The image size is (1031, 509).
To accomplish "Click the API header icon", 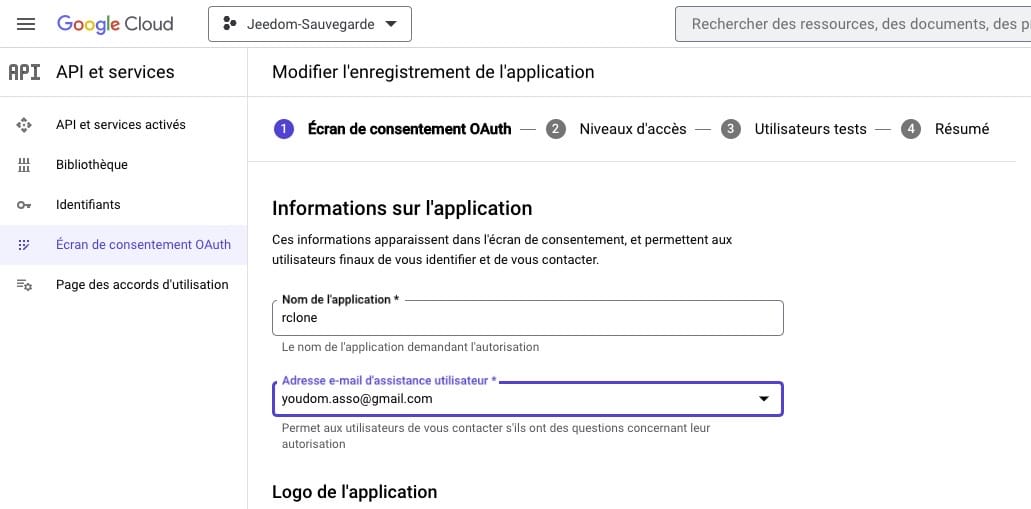I will pos(24,72).
